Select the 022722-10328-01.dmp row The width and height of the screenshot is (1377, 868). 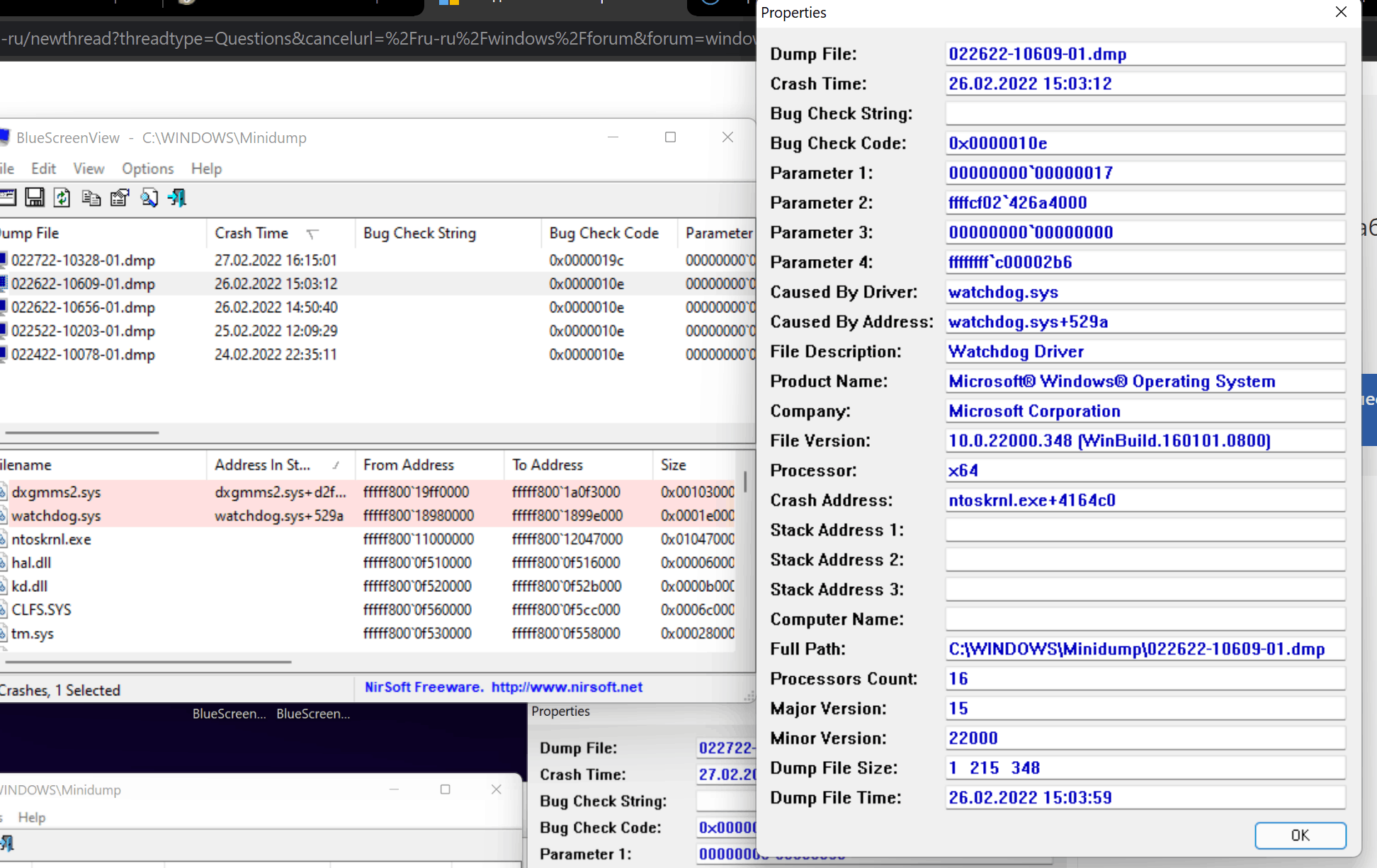378,260
